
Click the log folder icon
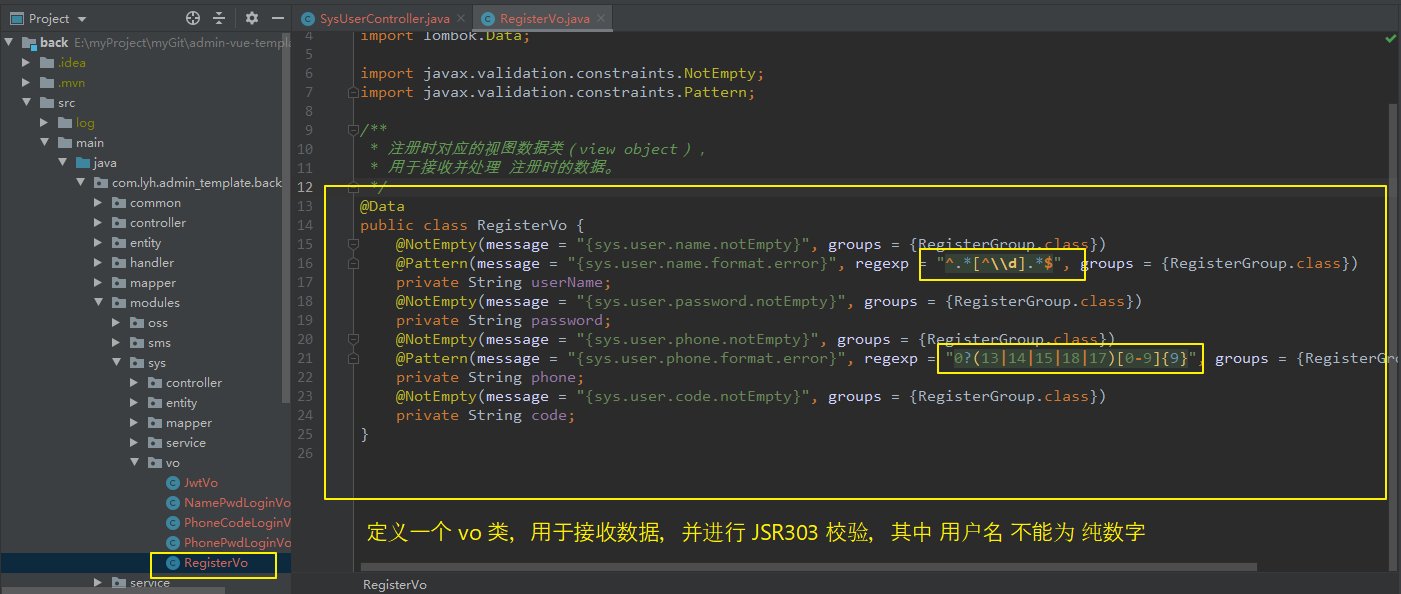click(x=65, y=123)
